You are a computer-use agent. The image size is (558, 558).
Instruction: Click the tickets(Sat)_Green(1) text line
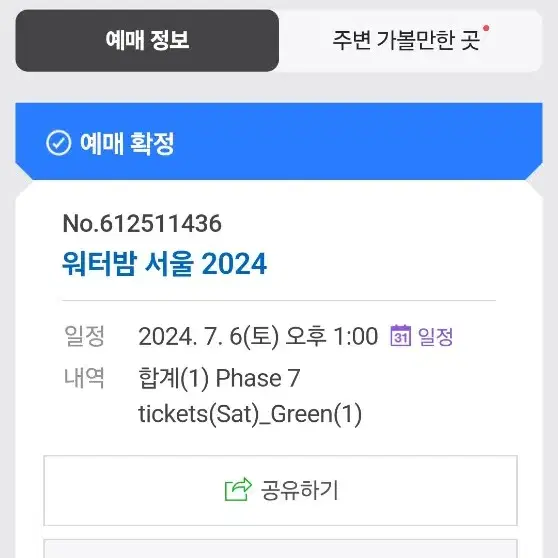coord(250,414)
